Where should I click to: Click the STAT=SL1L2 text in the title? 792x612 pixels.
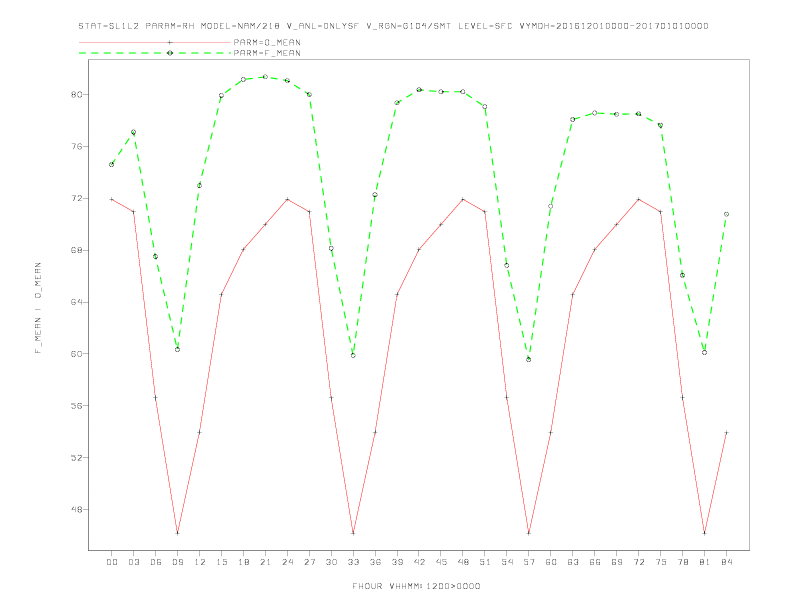tap(109, 26)
